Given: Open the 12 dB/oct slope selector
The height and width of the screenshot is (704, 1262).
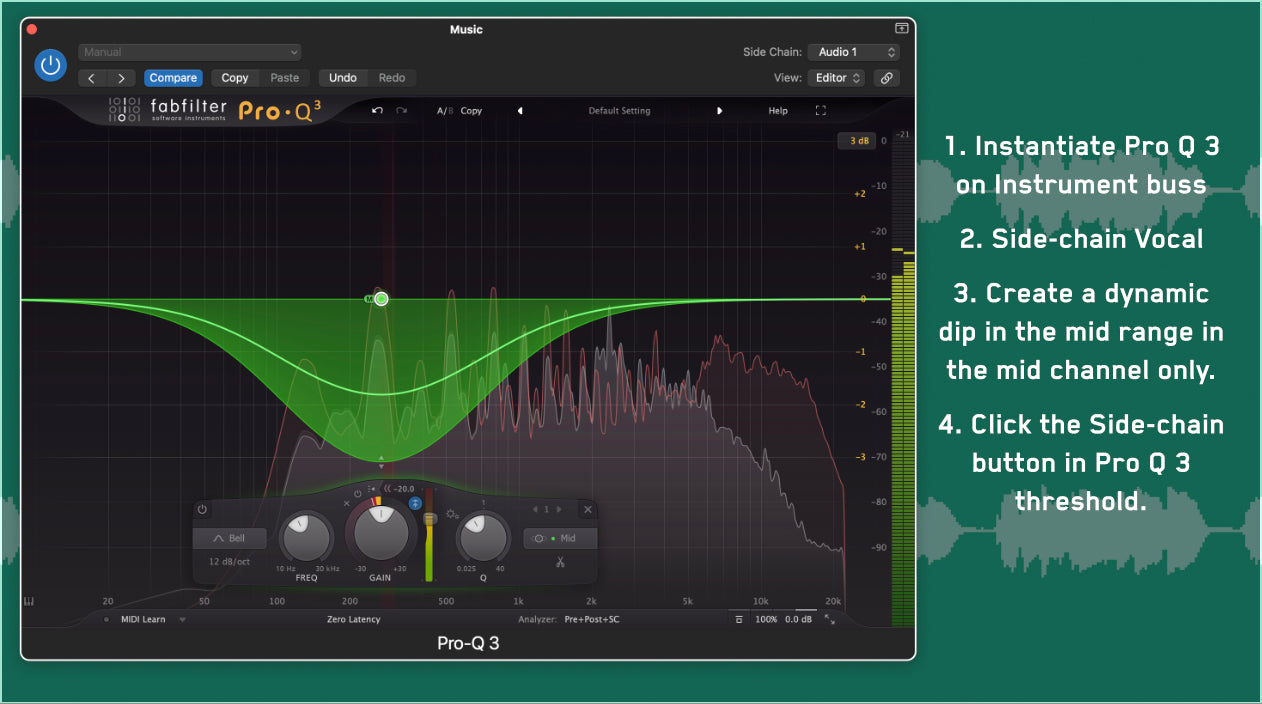Looking at the screenshot, I should tap(229, 562).
